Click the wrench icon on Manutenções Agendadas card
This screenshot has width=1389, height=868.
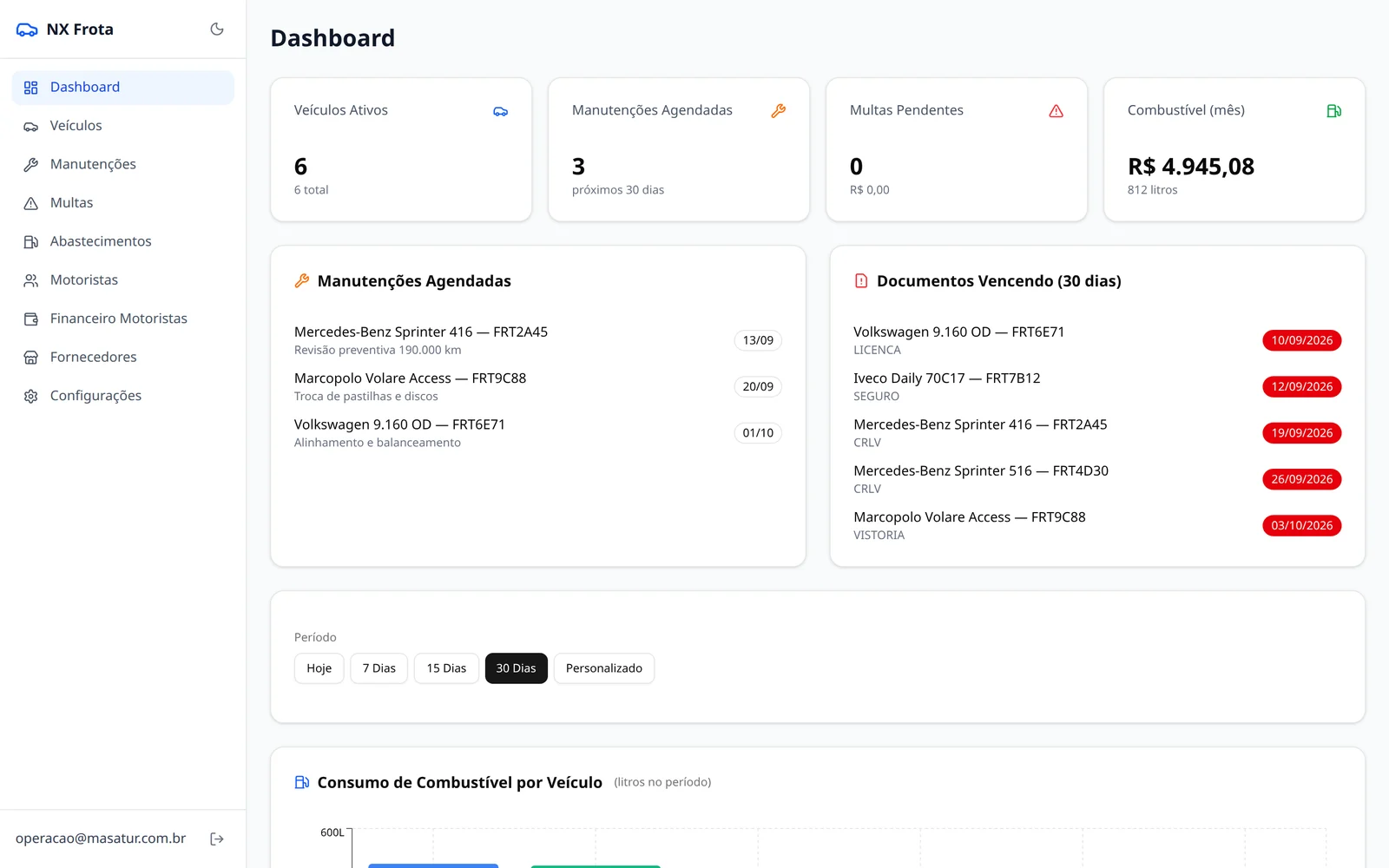(779, 111)
